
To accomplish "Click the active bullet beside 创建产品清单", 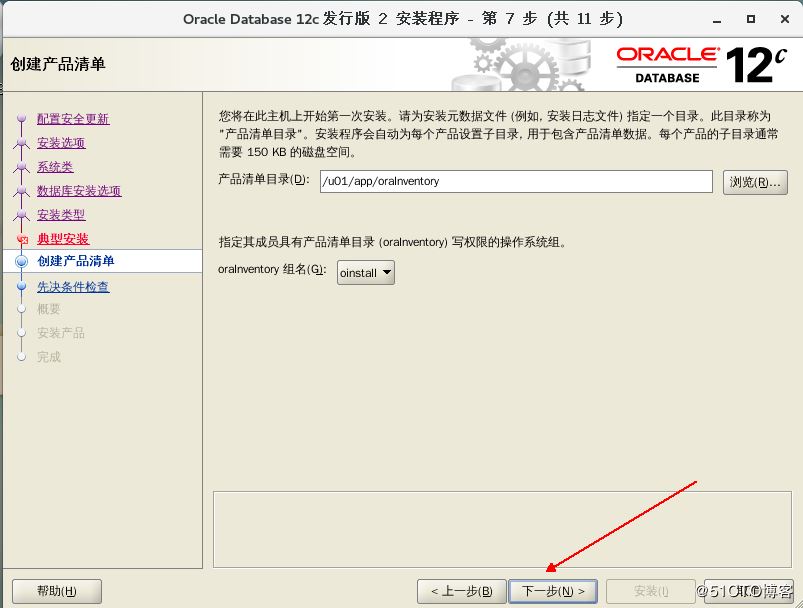I will tap(22, 261).
